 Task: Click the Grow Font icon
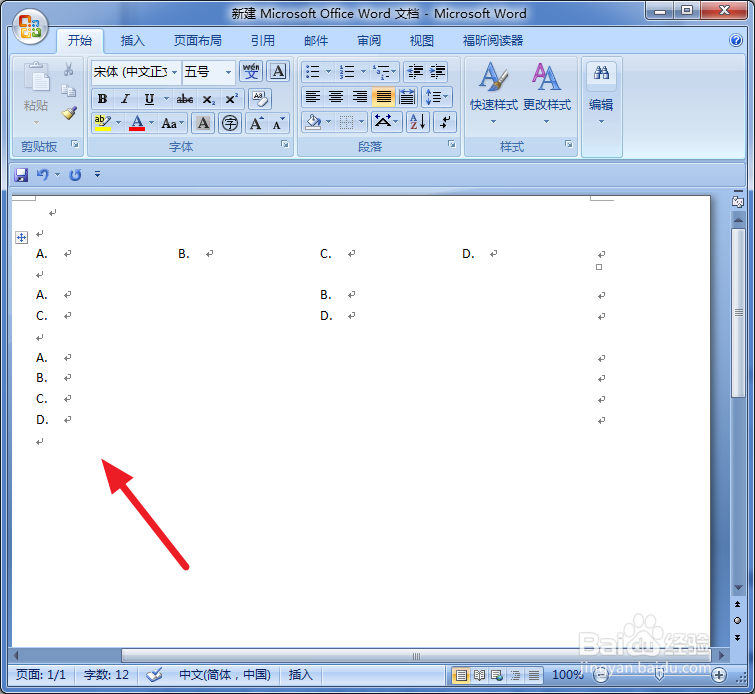coord(257,123)
